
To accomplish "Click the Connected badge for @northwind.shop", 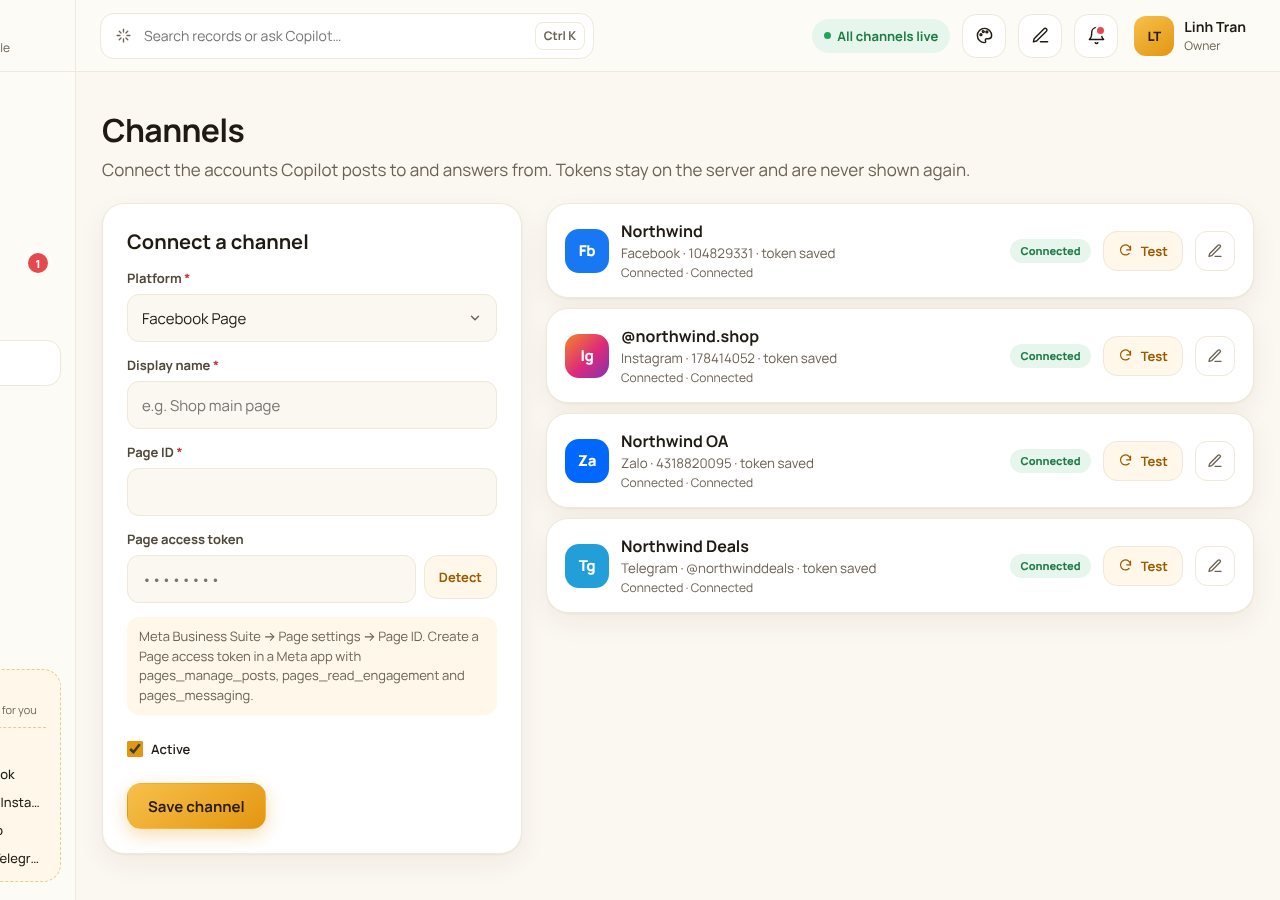I will [x=1050, y=356].
